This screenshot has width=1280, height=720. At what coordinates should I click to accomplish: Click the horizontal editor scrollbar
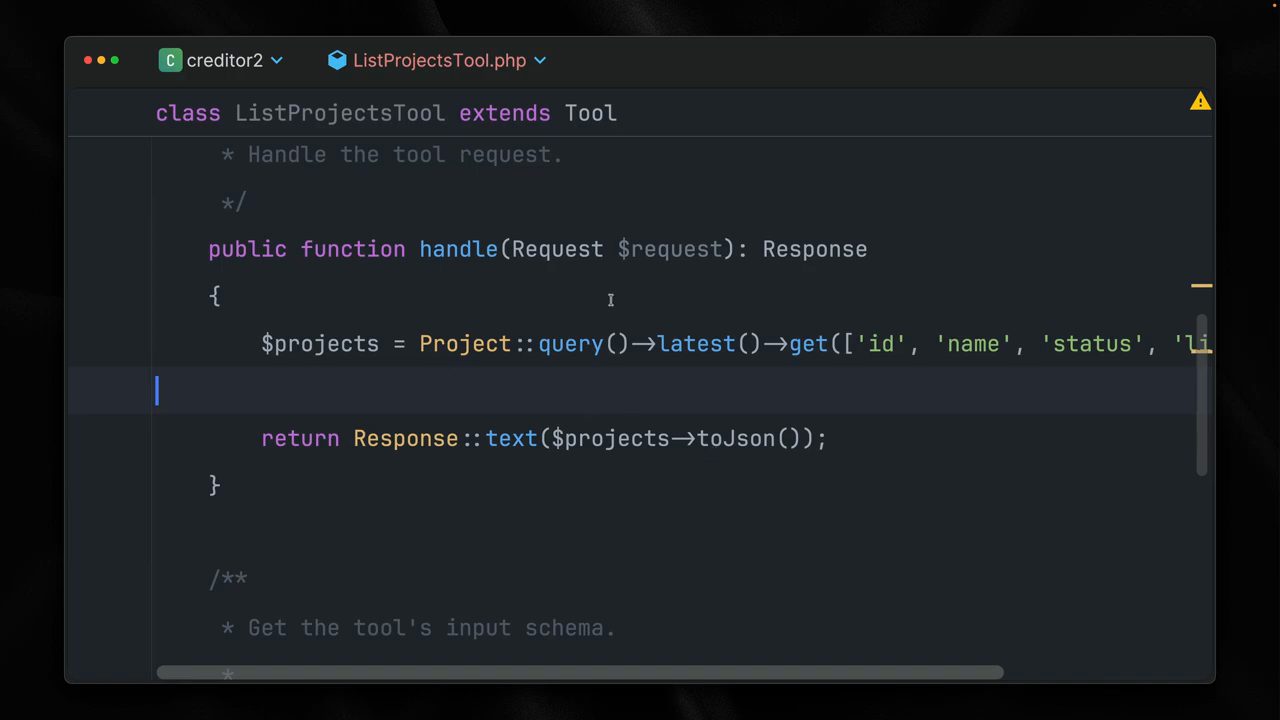pos(580,673)
